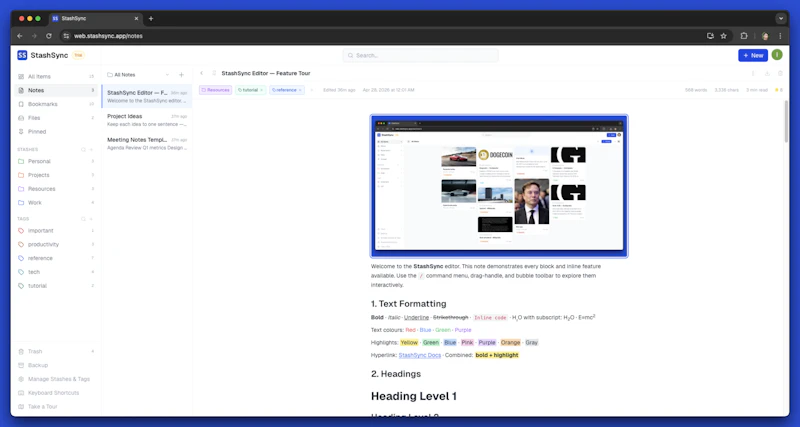Image resolution: width=800 pixels, height=427 pixels.
Task: Select the embedded screenshot image in the note
Action: [x=499, y=186]
